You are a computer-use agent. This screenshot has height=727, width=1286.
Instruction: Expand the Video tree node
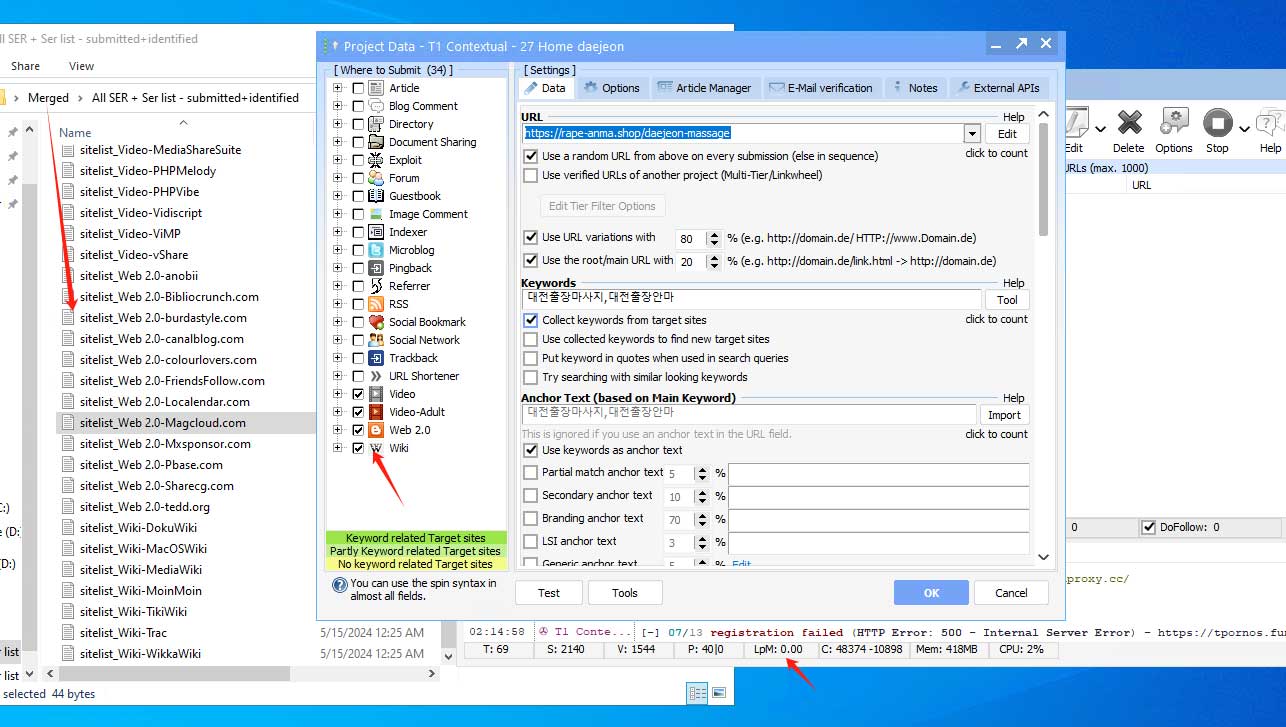click(338, 394)
